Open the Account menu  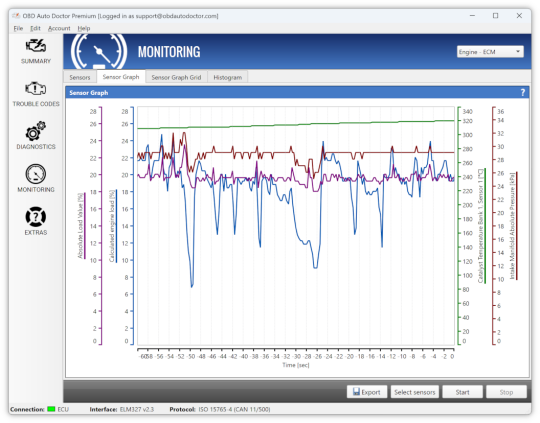(59, 28)
